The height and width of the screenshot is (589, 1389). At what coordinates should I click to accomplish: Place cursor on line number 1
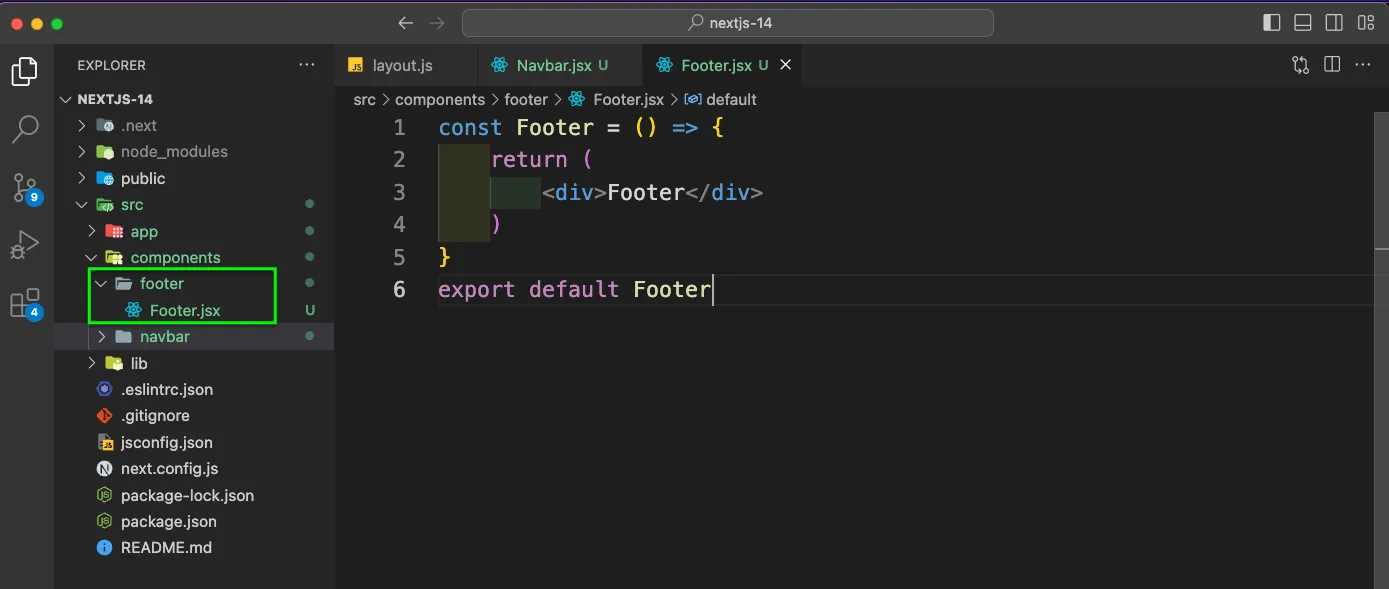pyautogui.click(x=400, y=127)
